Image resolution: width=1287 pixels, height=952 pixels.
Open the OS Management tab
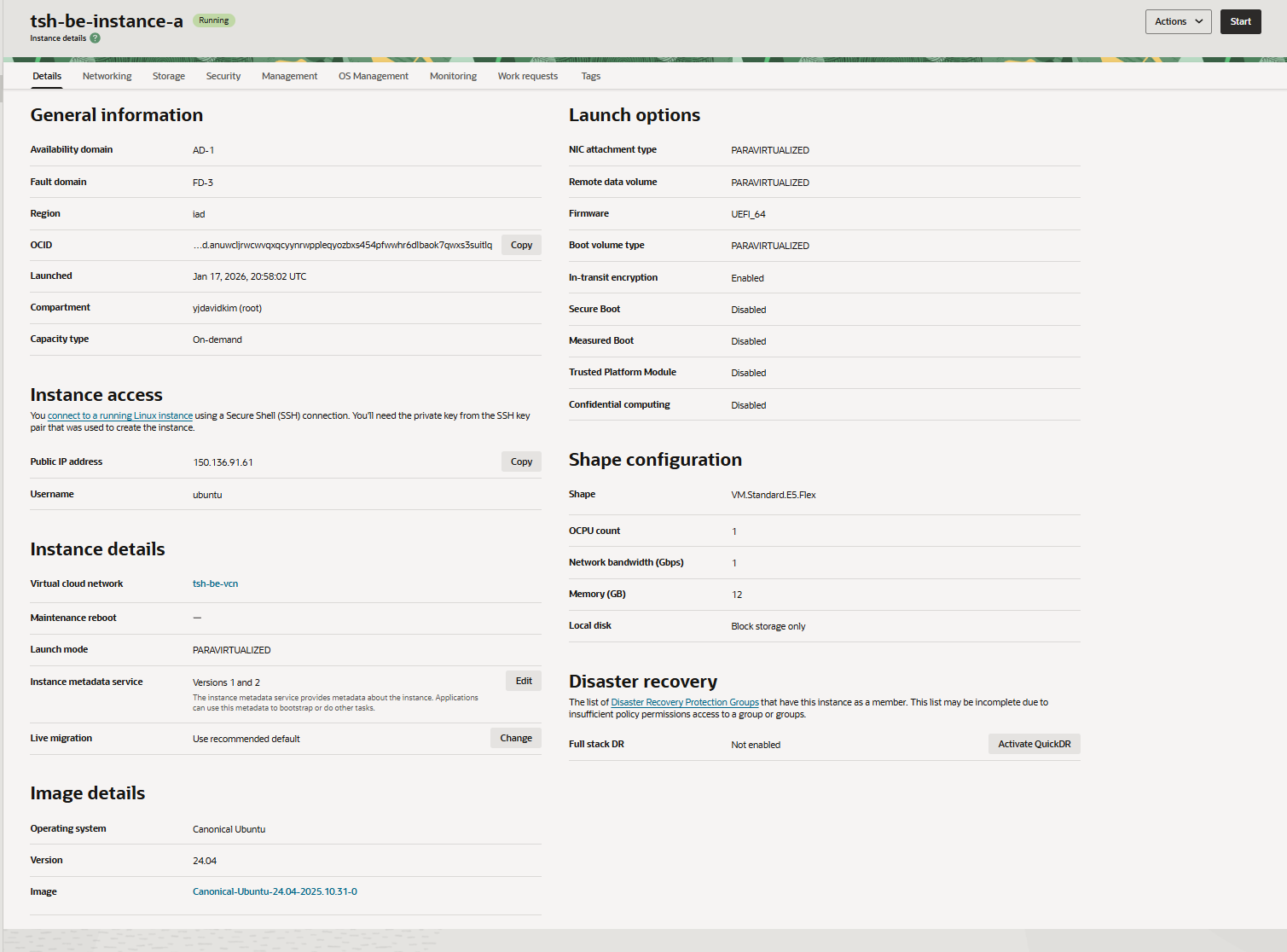pos(374,76)
